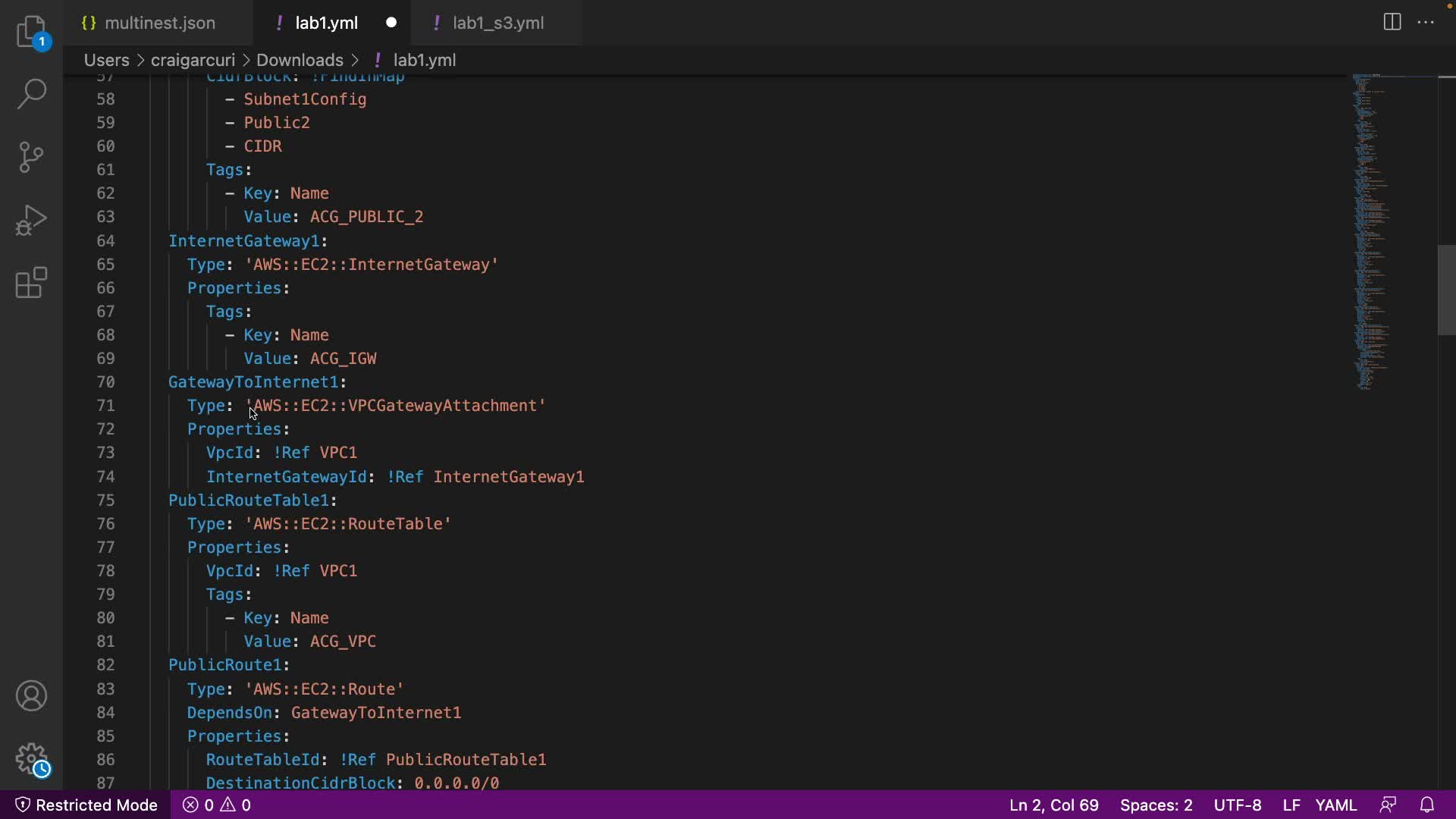Change the YAML language mode
Viewport: 1456px width, 819px height.
[x=1335, y=805]
